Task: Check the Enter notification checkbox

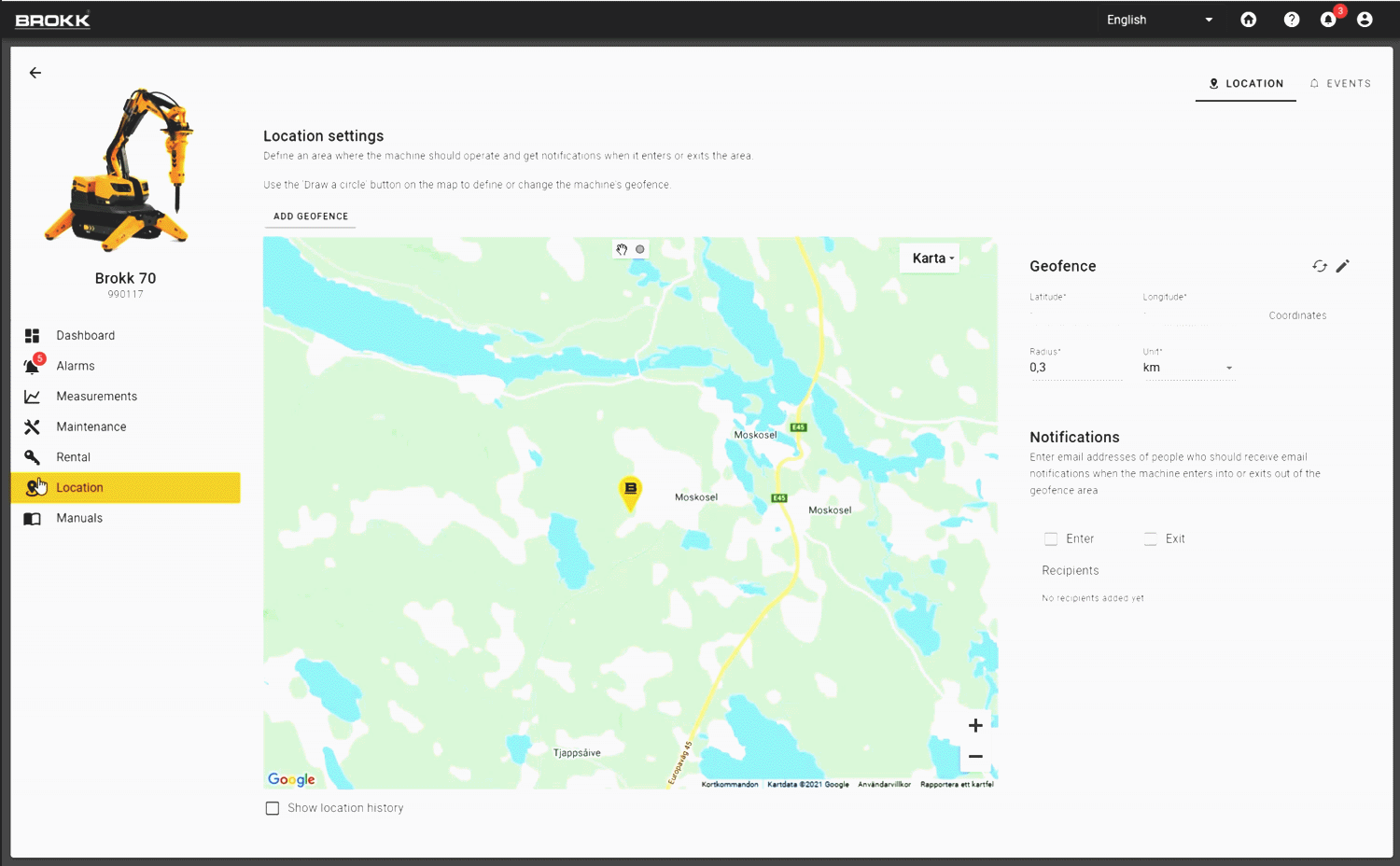Action: coord(1051,538)
